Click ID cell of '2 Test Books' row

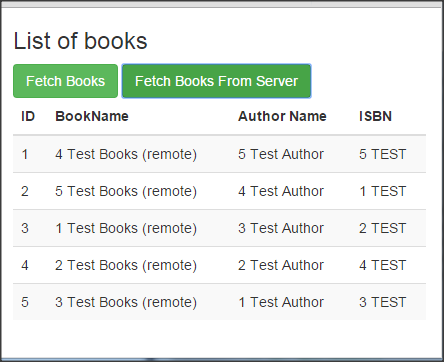[25, 265]
